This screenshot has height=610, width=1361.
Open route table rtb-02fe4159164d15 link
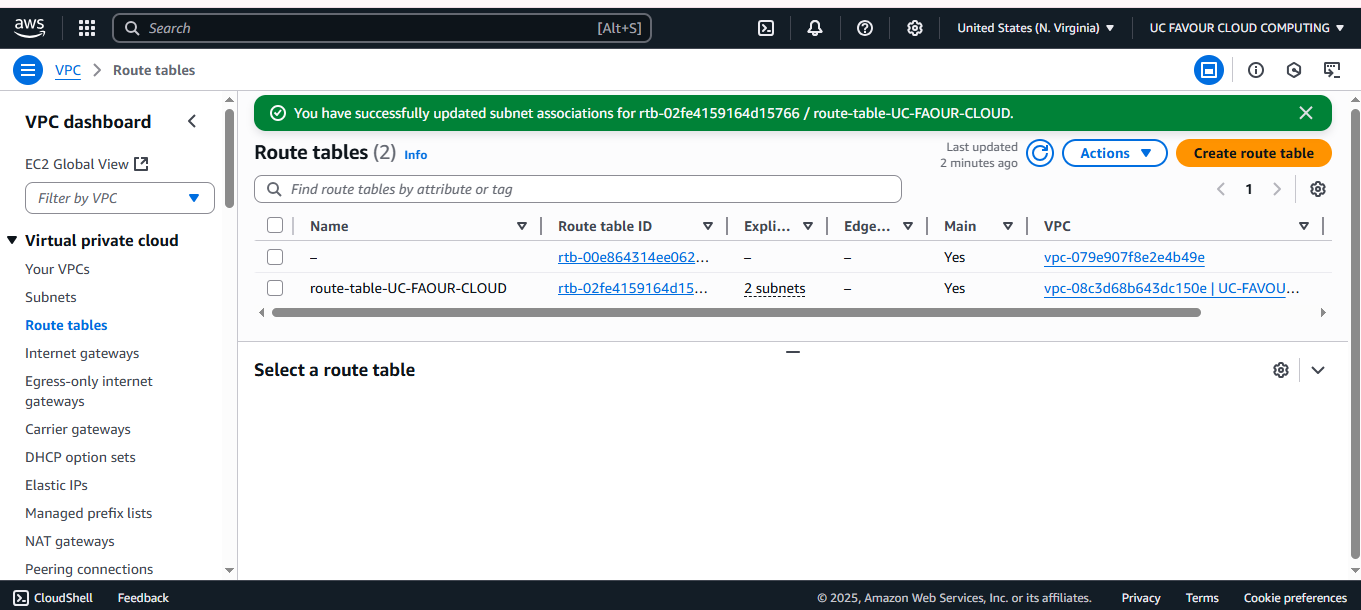click(x=633, y=288)
